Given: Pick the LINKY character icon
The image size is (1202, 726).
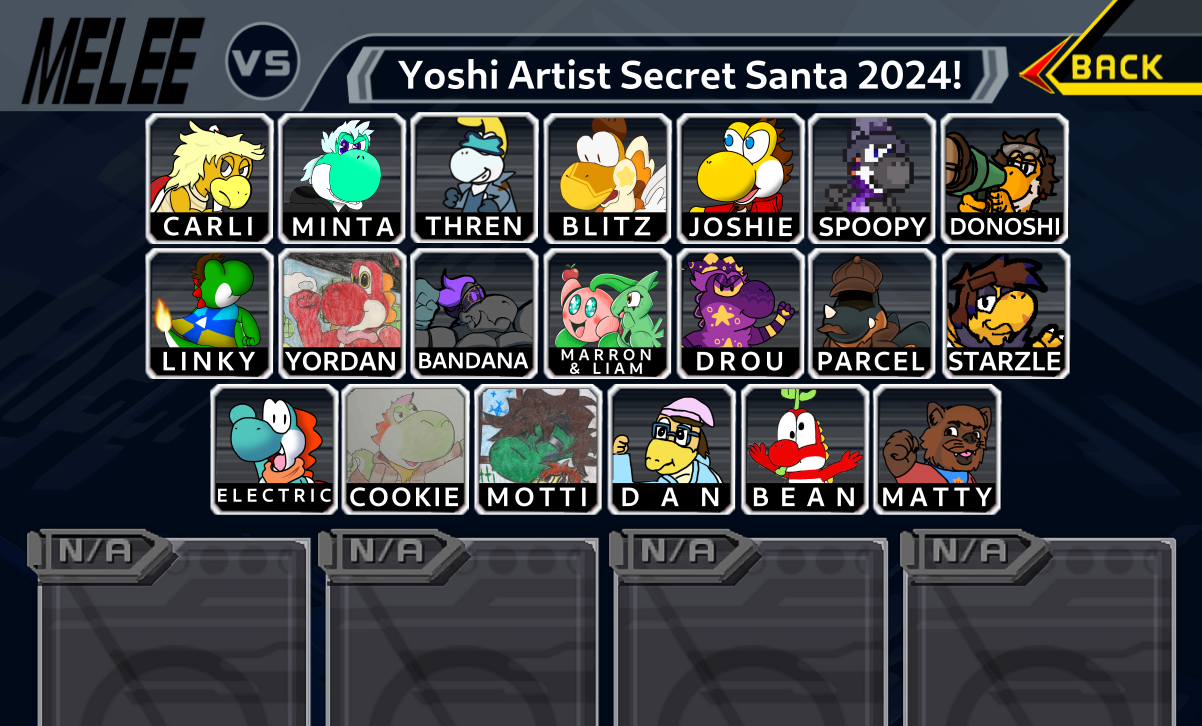Looking at the screenshot, I should click(210, 314).
